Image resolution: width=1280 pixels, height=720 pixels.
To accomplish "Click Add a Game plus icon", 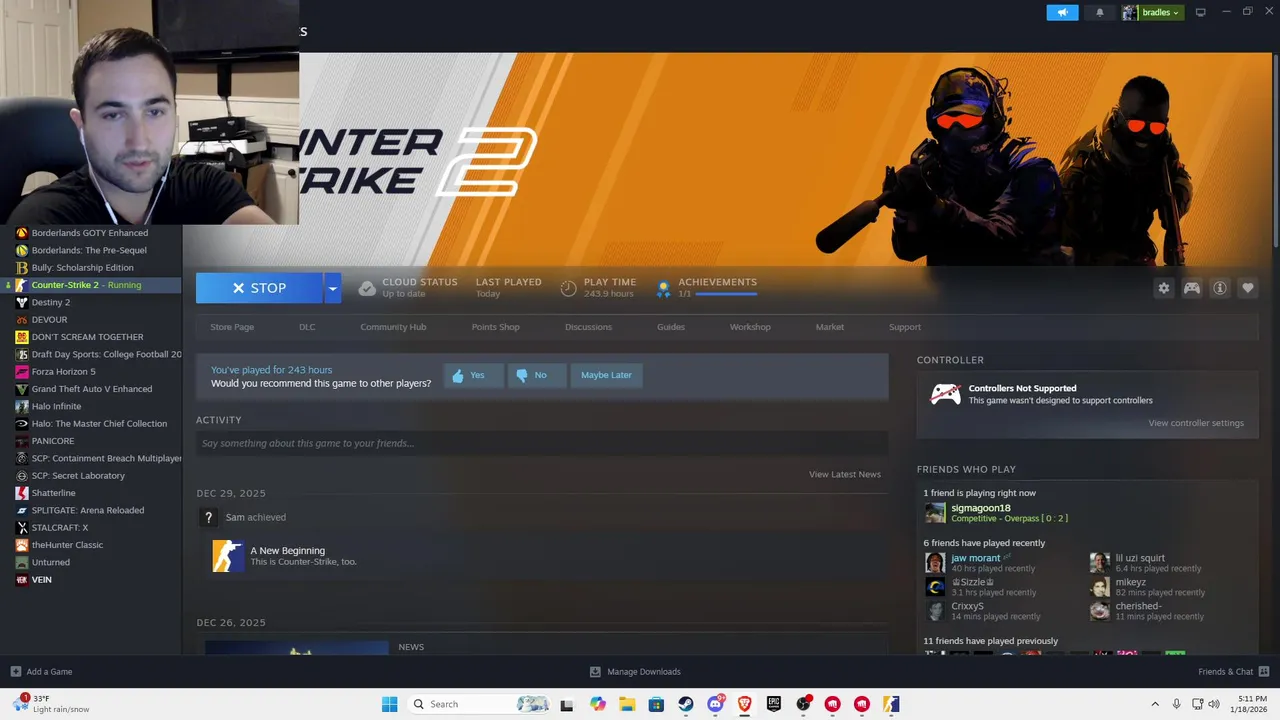I will click(x=16, y=672).
